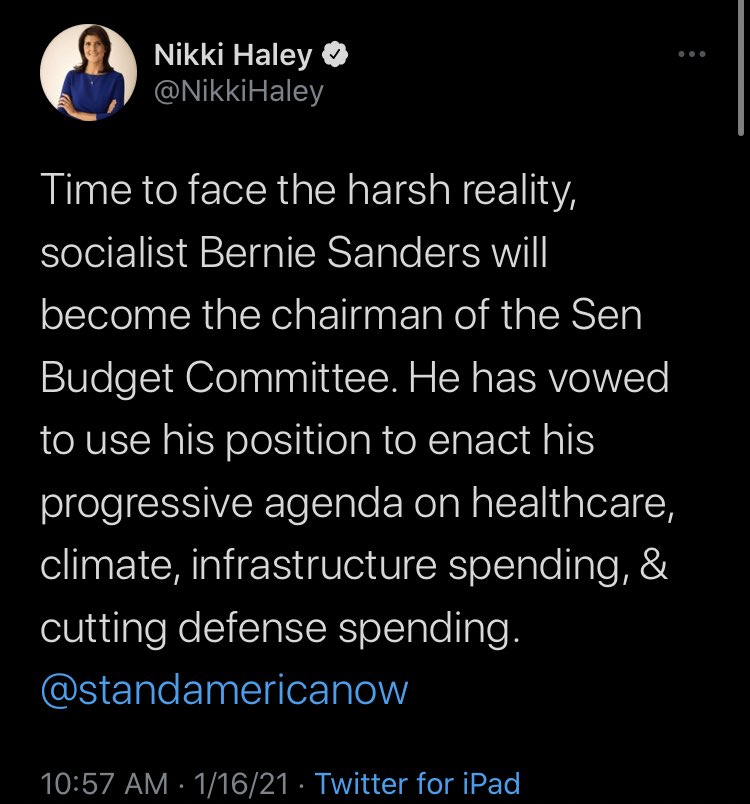The image size is (750, 804).
Task: Click the blue verified badge
Action: pyautogui.click(x=336, y=57)
